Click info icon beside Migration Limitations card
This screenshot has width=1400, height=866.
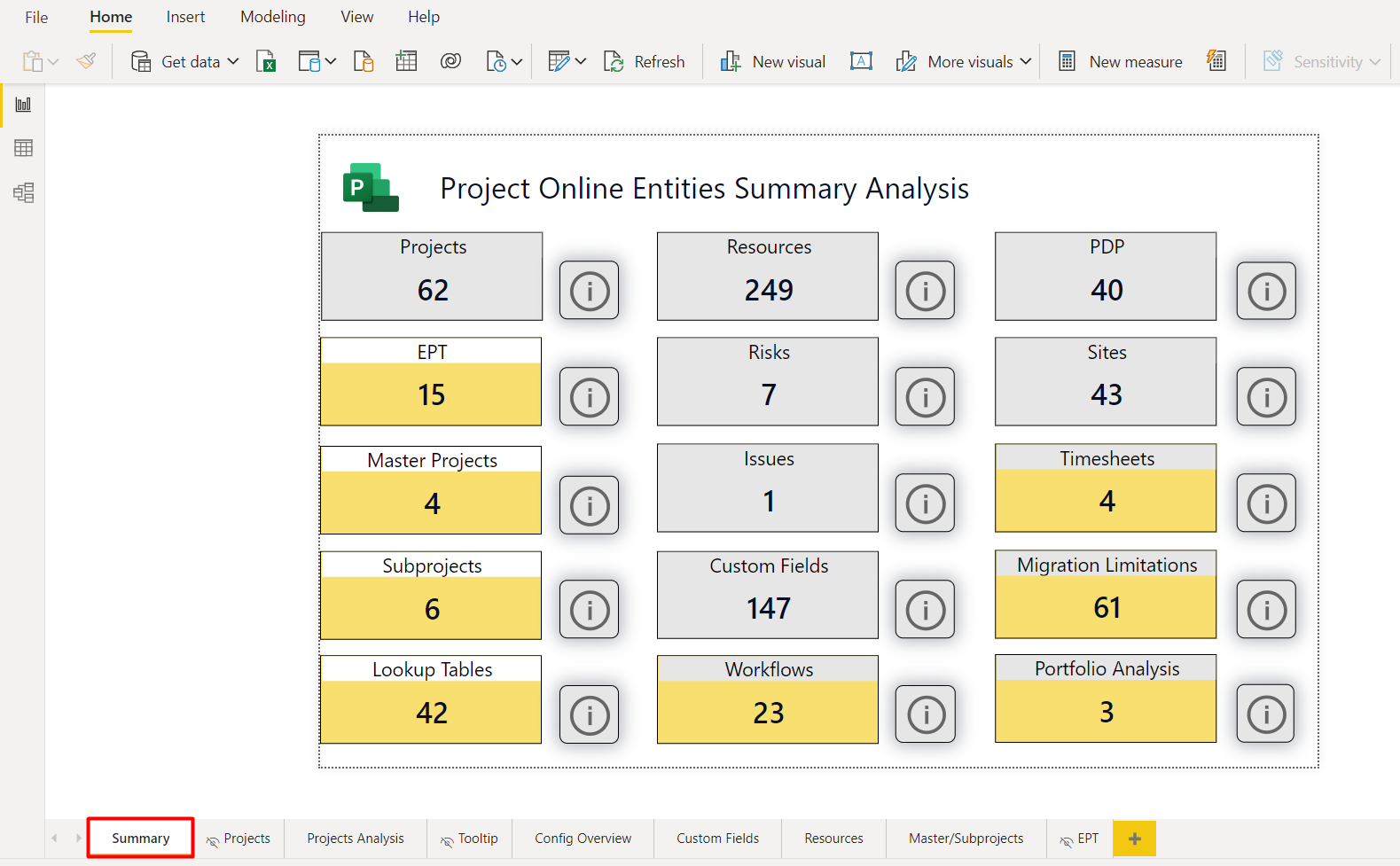1267,610
